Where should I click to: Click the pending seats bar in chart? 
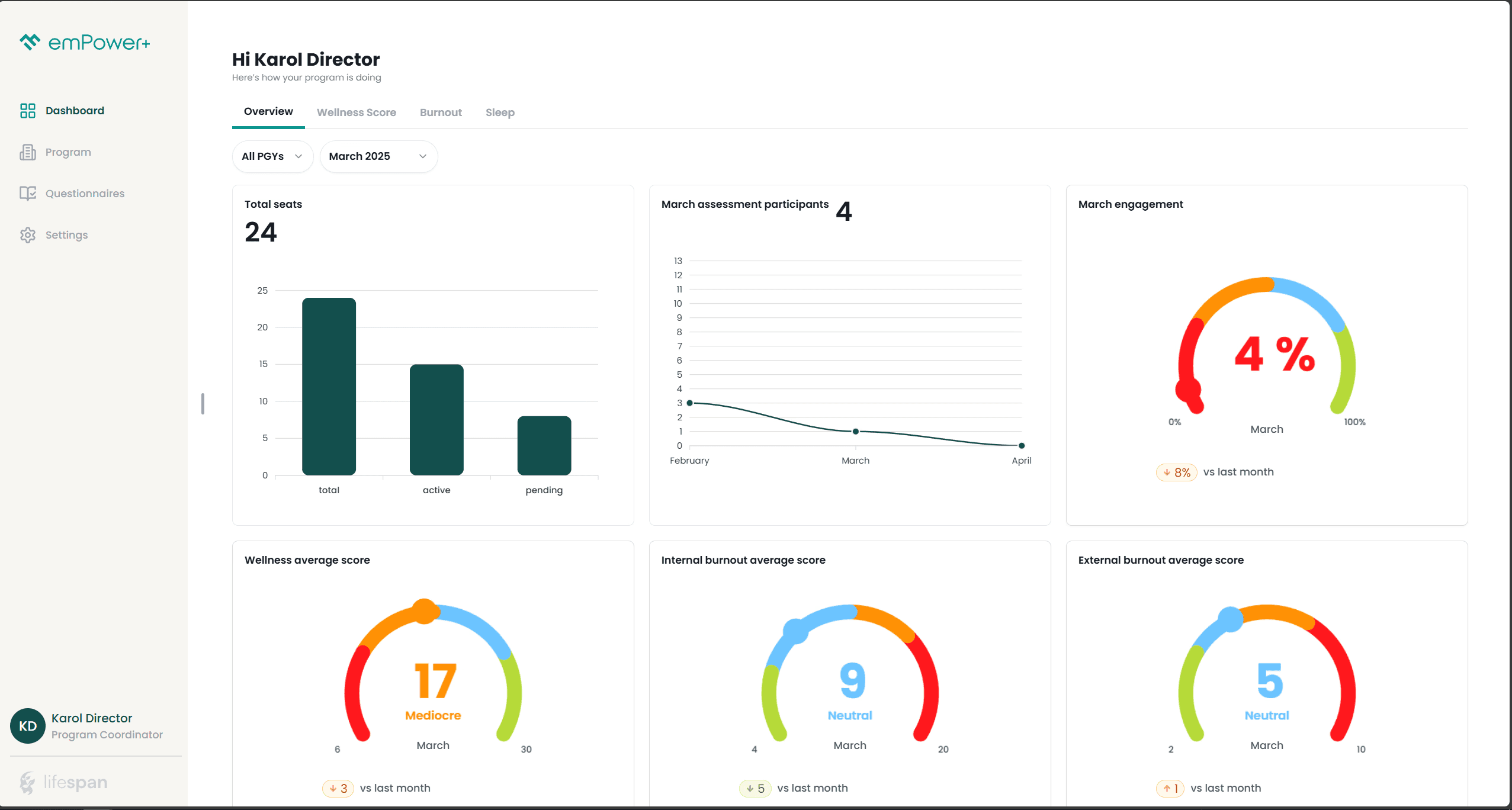coord(544,446)
